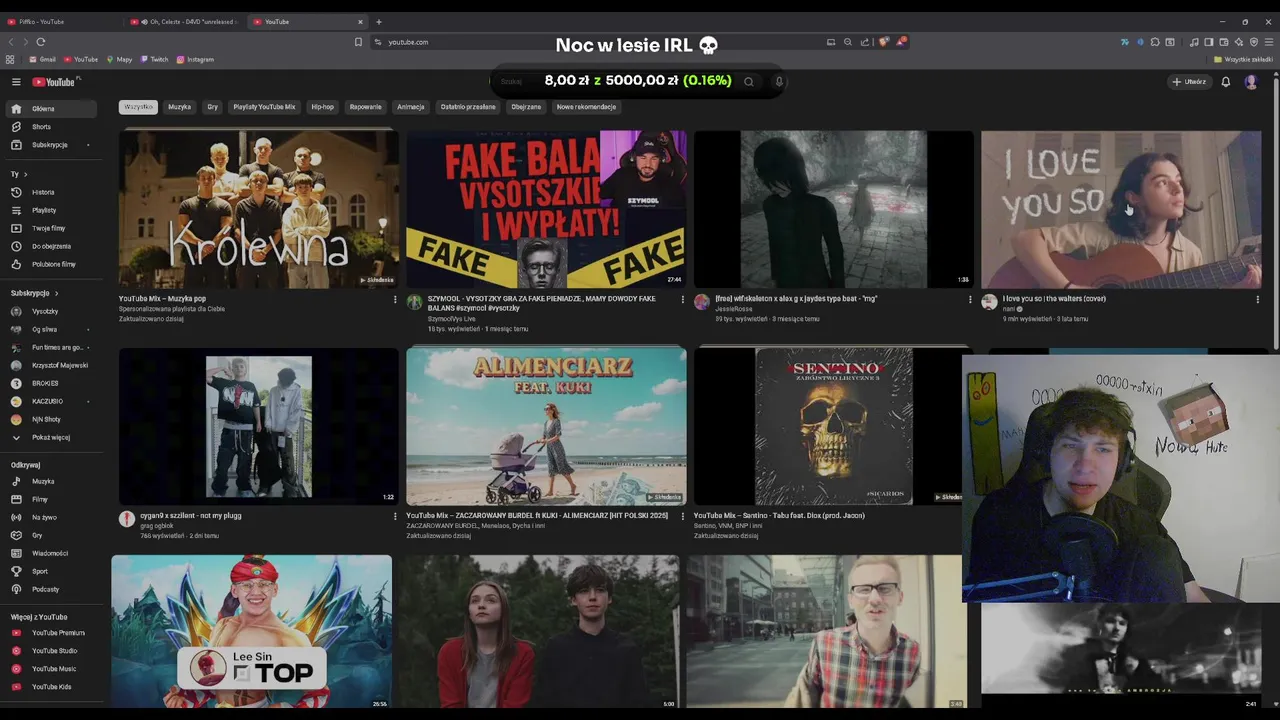Open the browser main menu button

click(1269, 42)
